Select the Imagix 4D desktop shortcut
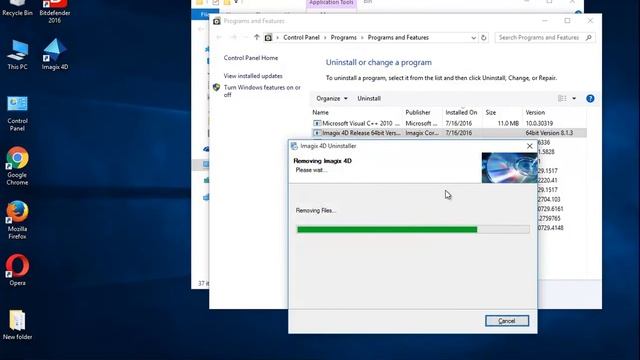This screenshot has width=640, height=360. 55,54
